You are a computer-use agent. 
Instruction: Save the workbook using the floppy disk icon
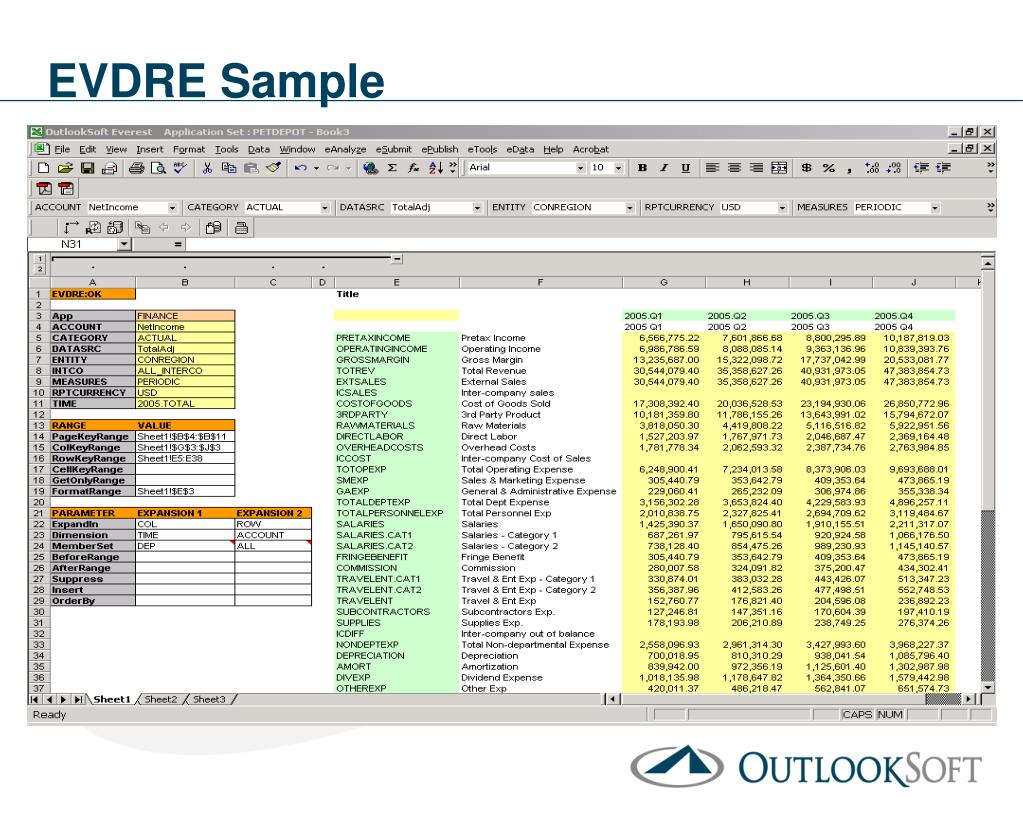[87, 168]
